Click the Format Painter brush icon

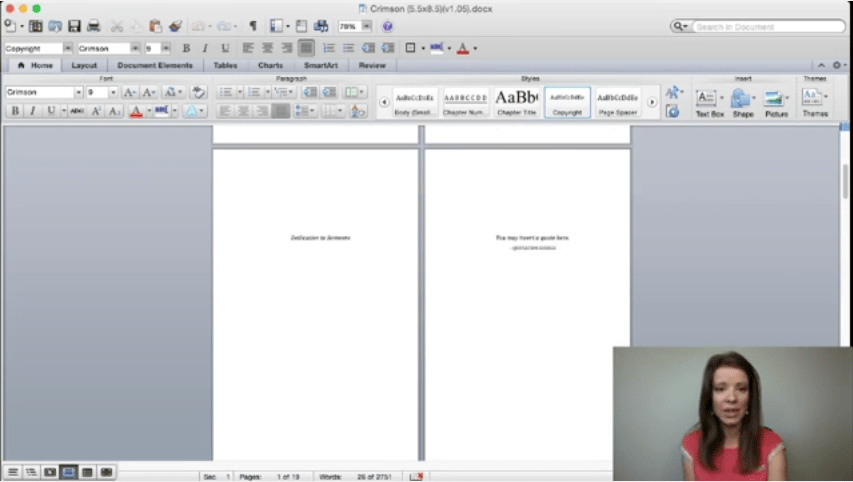tap(176, 26)
